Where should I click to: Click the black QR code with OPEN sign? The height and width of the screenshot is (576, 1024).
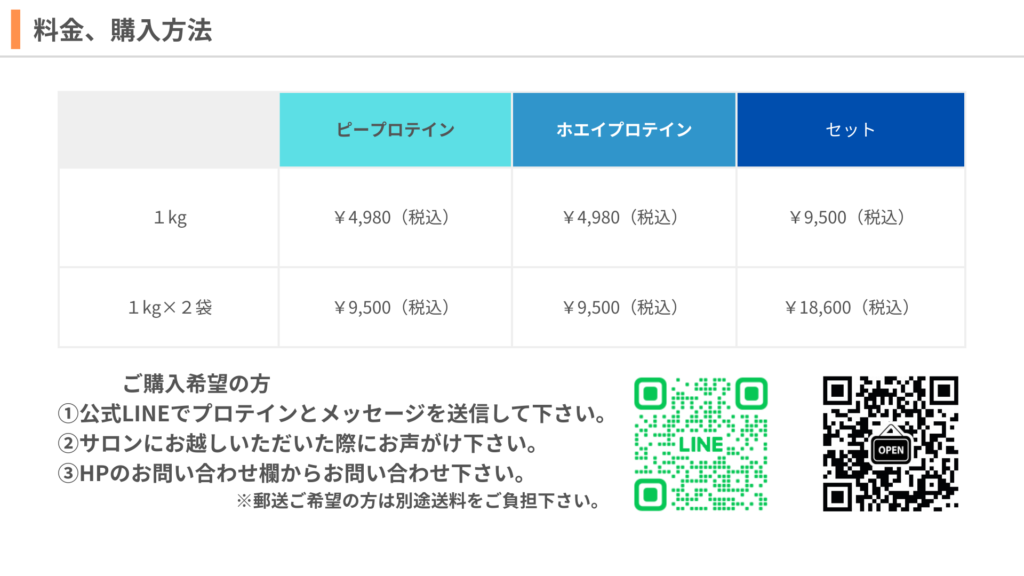coord(890,443)
